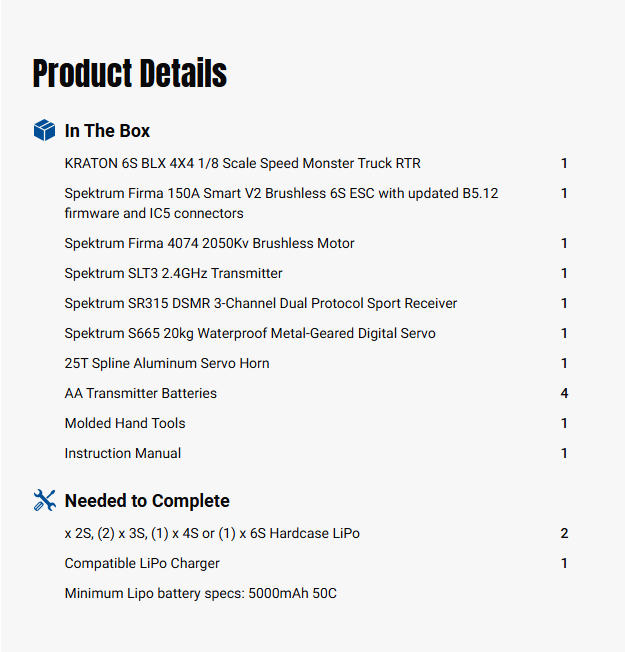
Task: Click the KRATON 6S BLX 4X4 truck item
Action: (x=236, y=163)
